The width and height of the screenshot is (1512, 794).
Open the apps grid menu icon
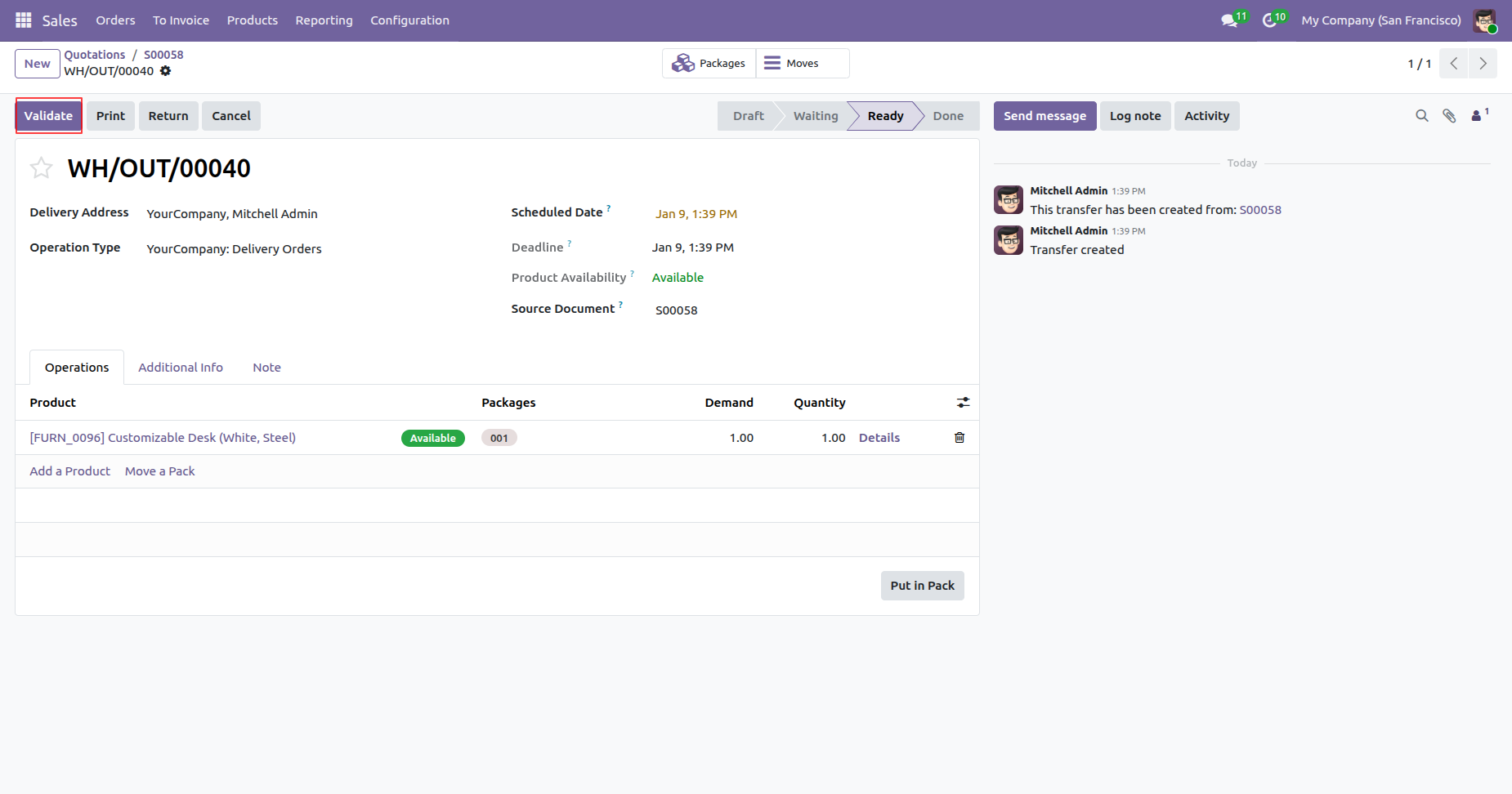pyautogui.click(x=23, y=20)
